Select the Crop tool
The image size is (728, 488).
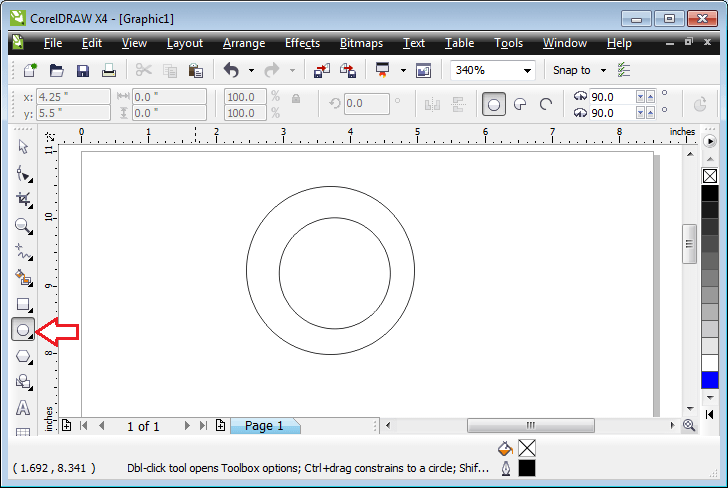[x=23, y=199]
